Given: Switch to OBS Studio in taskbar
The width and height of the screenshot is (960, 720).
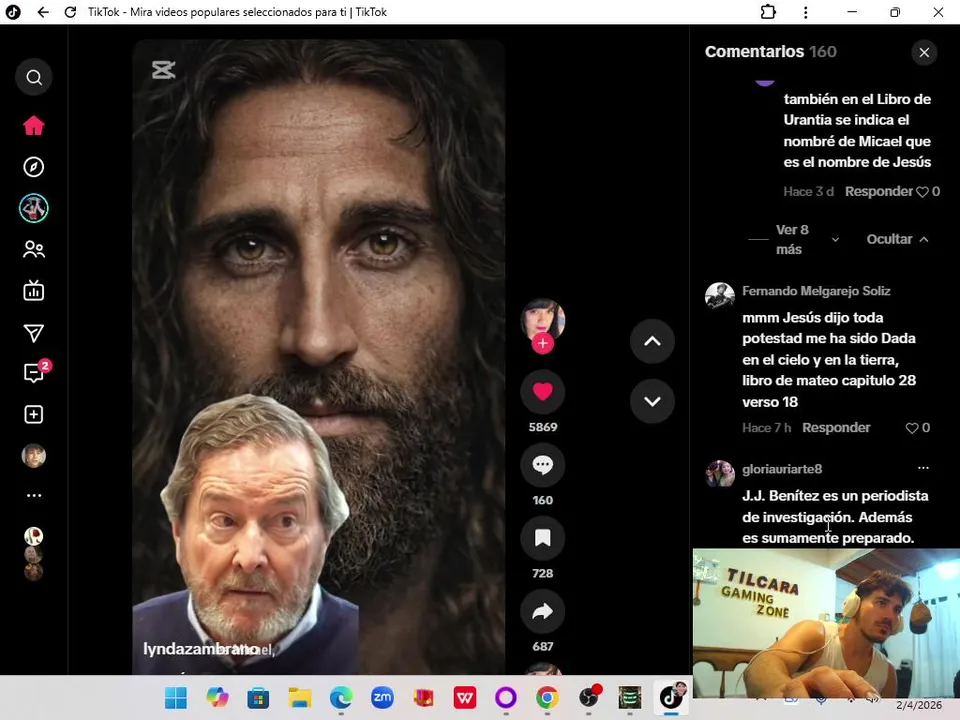Looking at the screenshot, I should click(590, 697).
